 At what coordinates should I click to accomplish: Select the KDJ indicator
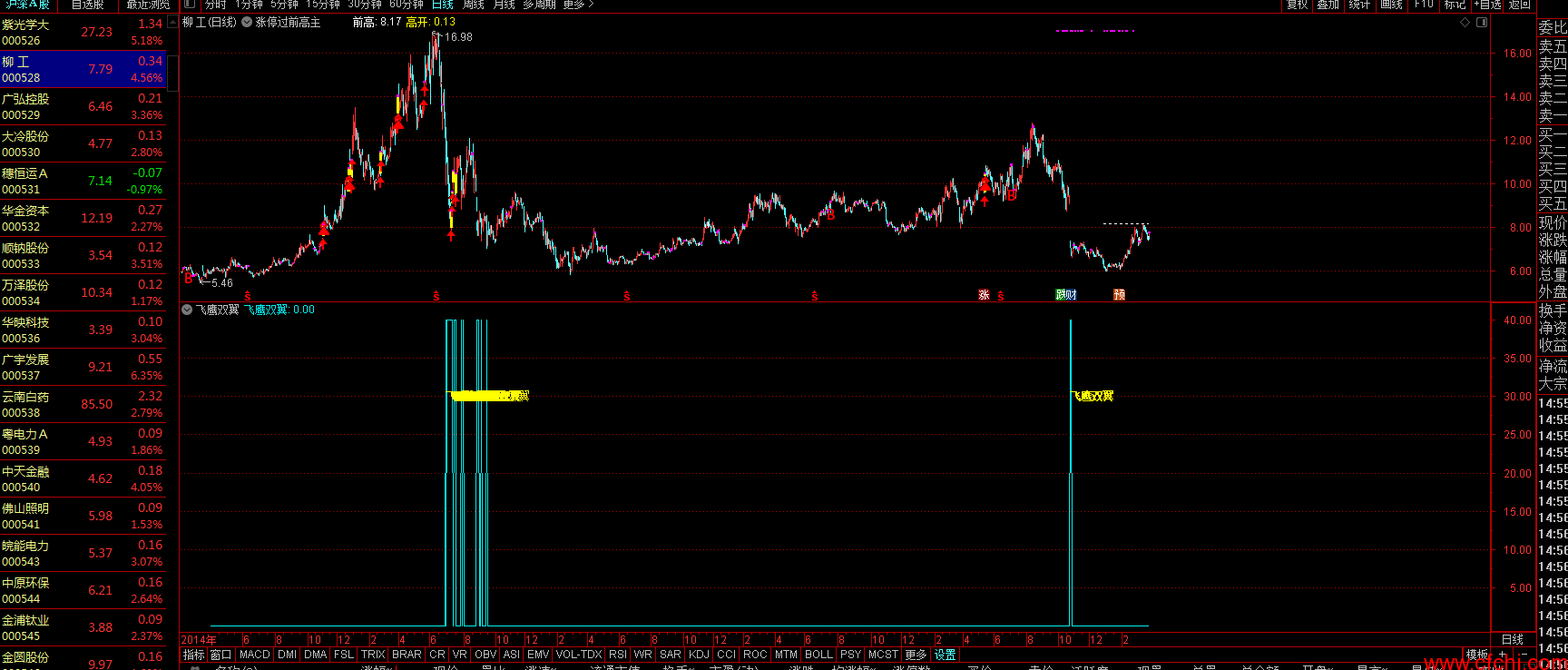[699, 655]
